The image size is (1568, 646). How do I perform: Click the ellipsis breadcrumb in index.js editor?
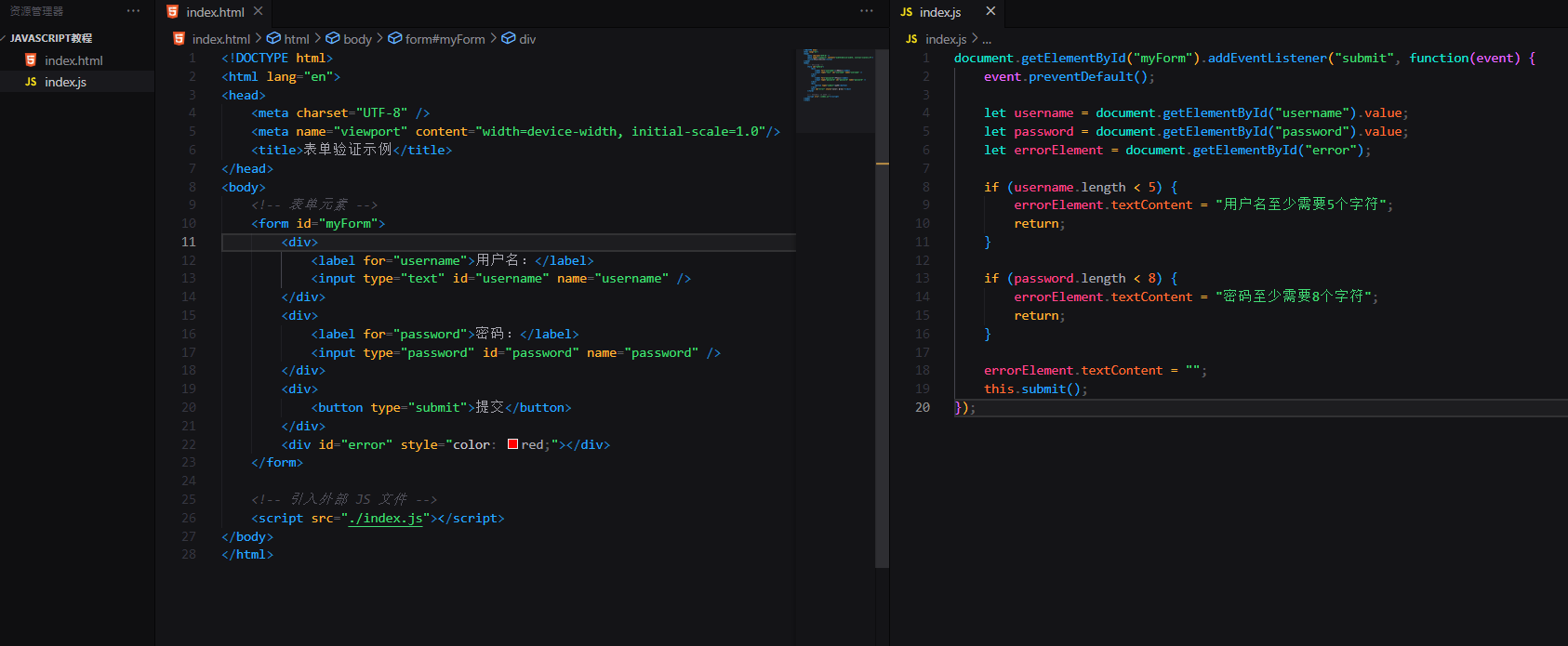pyautogui.click(x=987, y=39)
